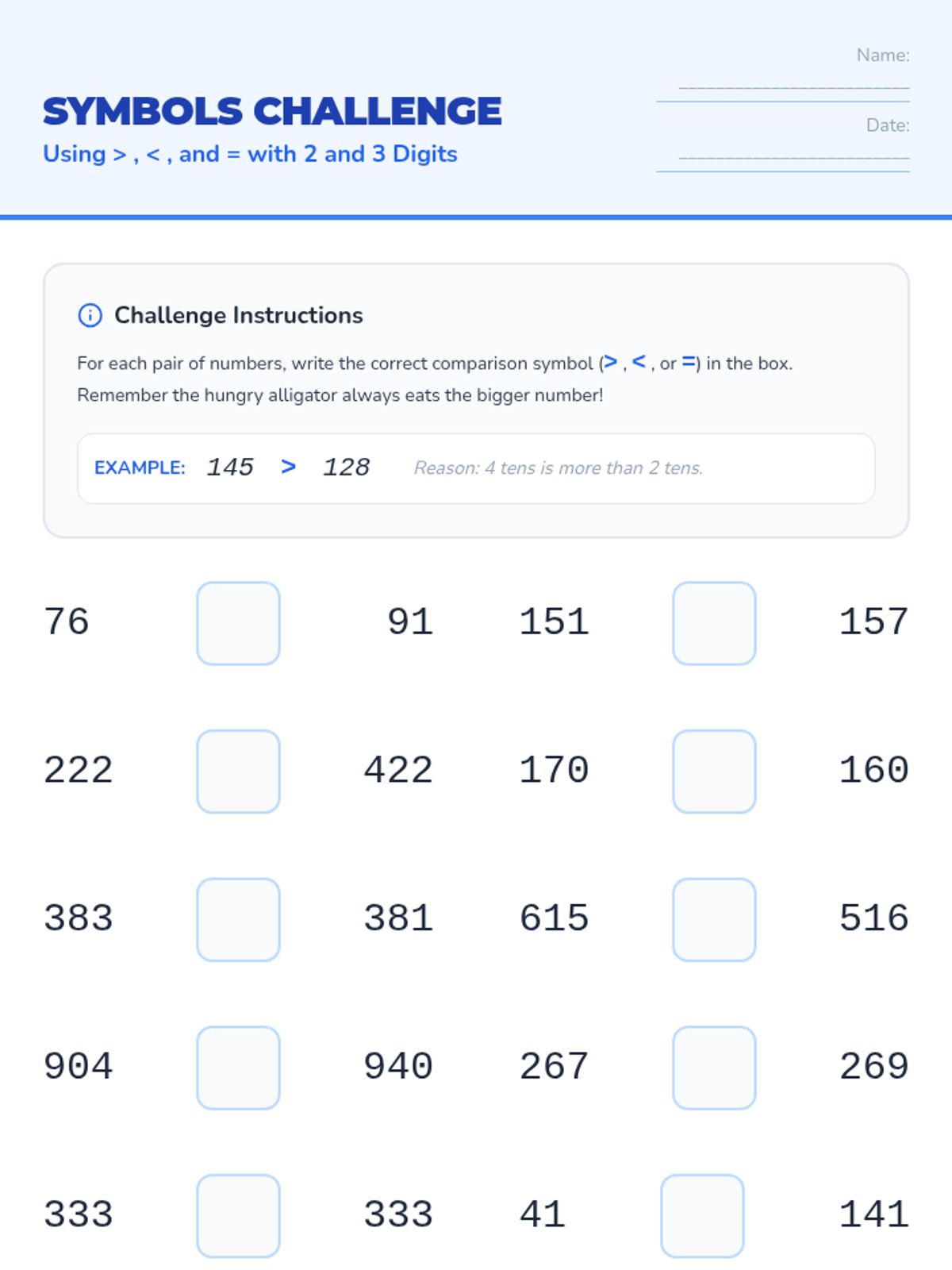
Task: Click answer box between 615 and 516
Action: pos(714,919)
